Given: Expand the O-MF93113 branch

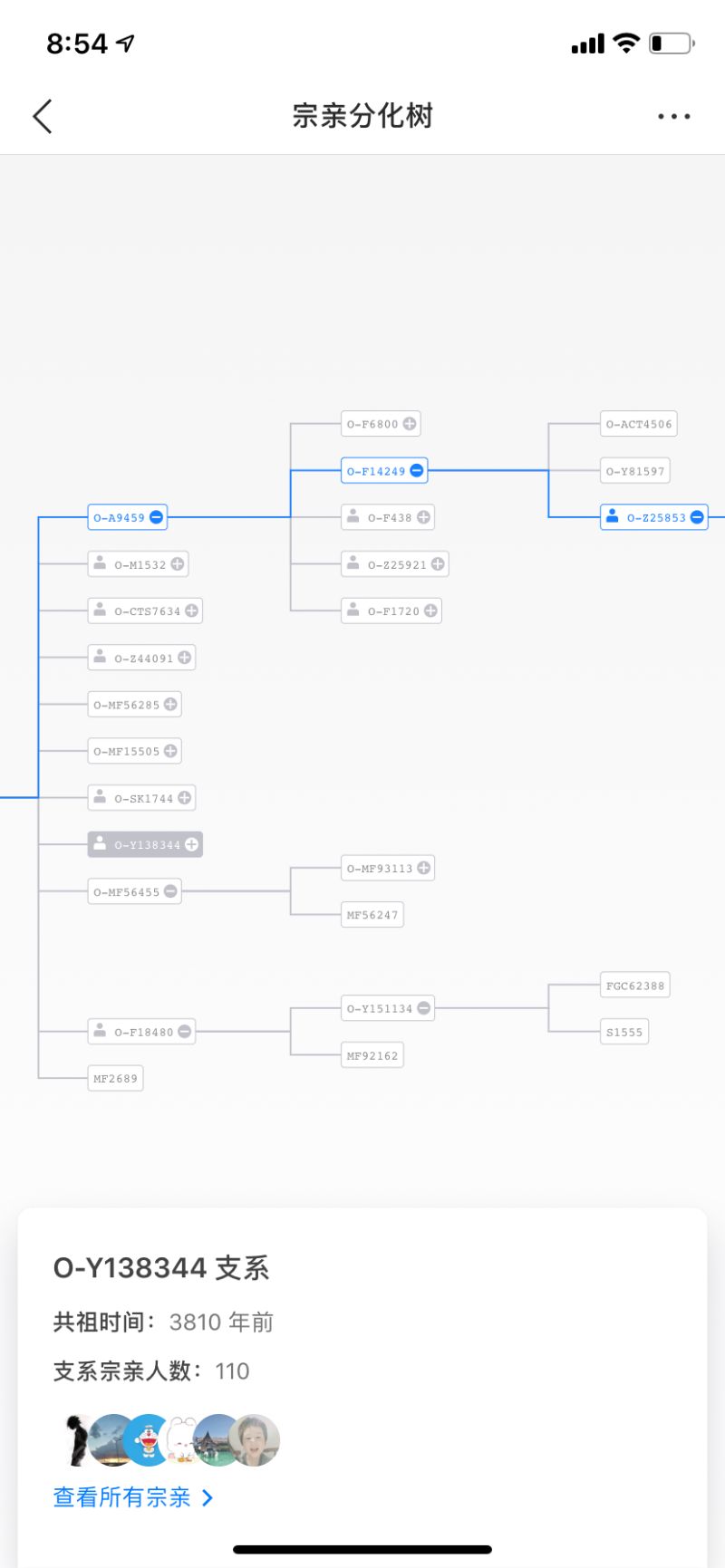Looking at the screenshot, I should 423,868.
